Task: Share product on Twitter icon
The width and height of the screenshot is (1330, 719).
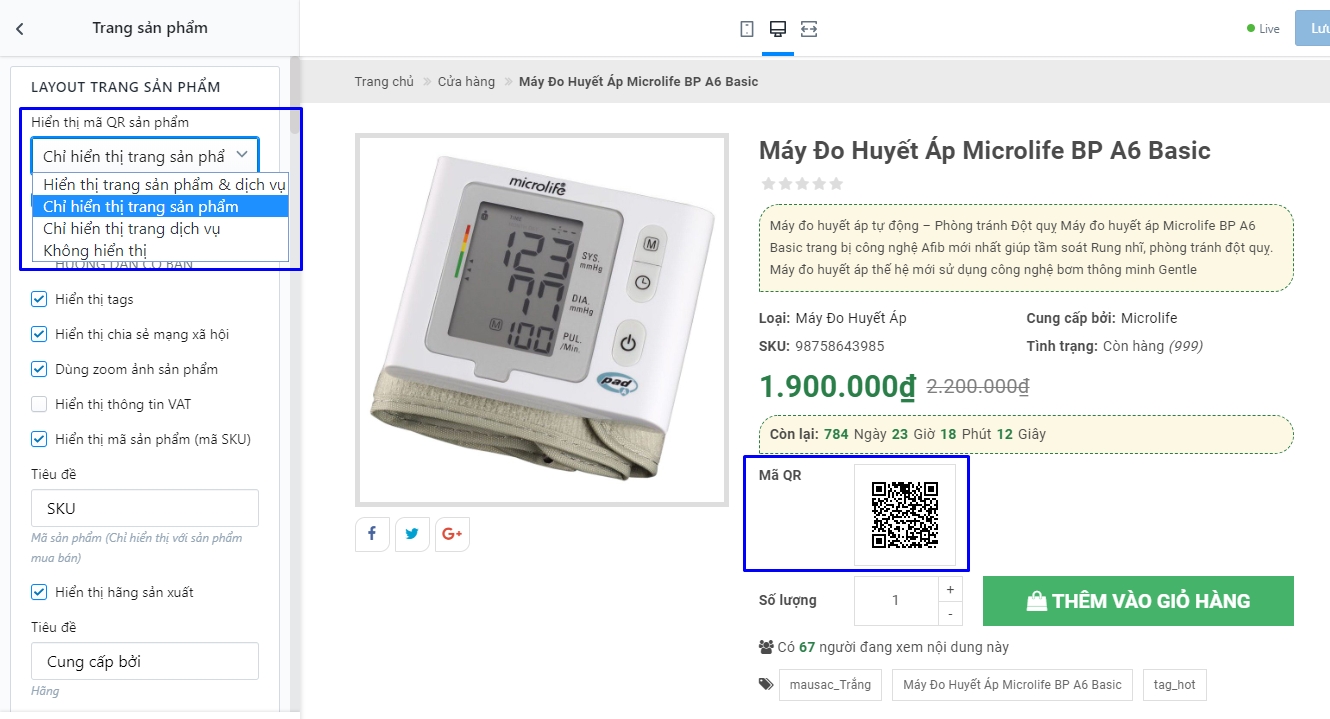Action: (412, 534)
